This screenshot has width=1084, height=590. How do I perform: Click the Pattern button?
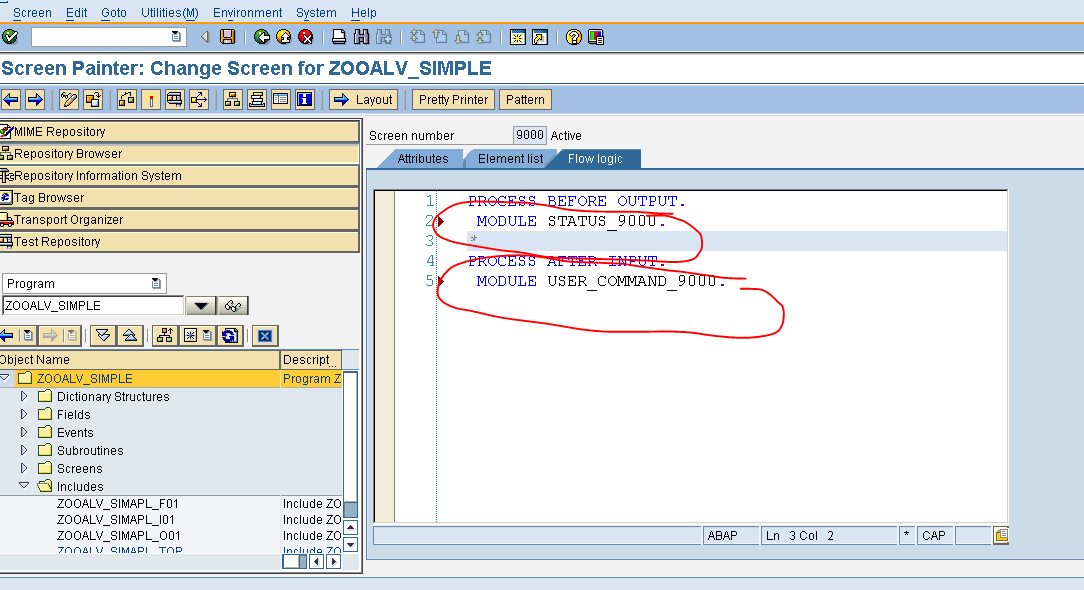point(525,99)
